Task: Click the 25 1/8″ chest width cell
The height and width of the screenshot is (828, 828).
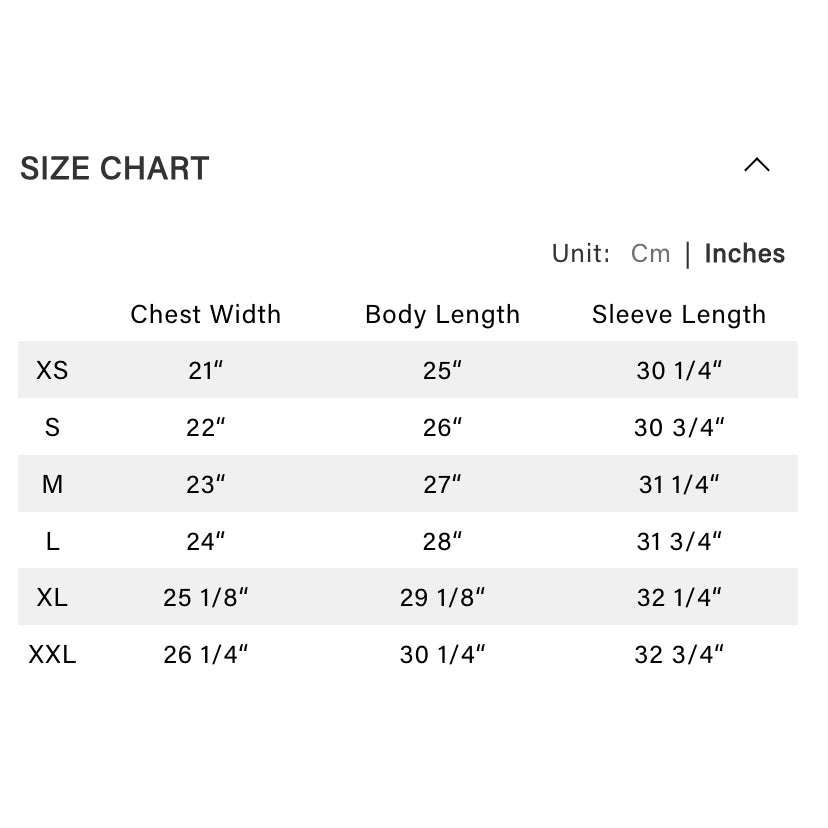Action: (x=206, y=598)
